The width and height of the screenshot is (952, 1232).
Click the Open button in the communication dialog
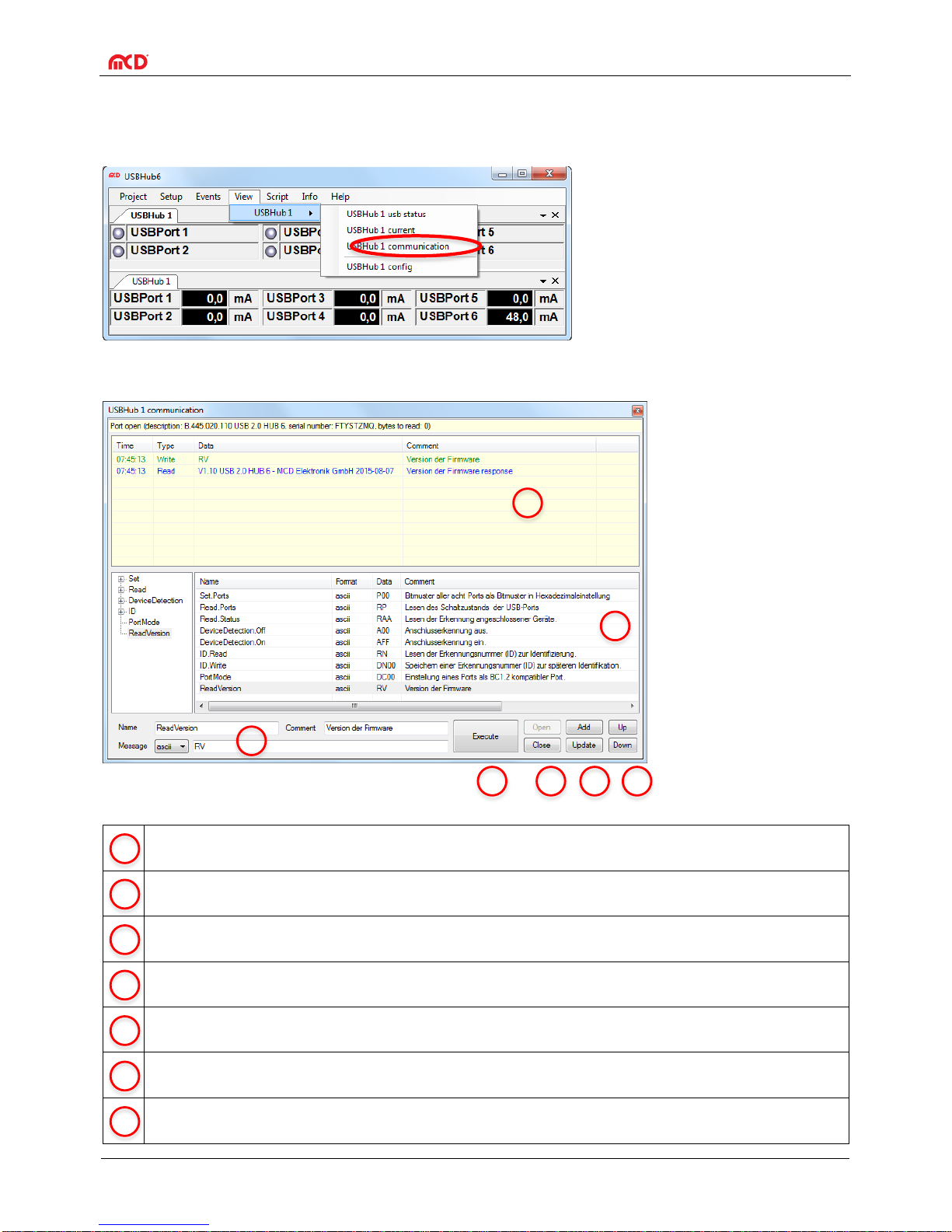542,728
